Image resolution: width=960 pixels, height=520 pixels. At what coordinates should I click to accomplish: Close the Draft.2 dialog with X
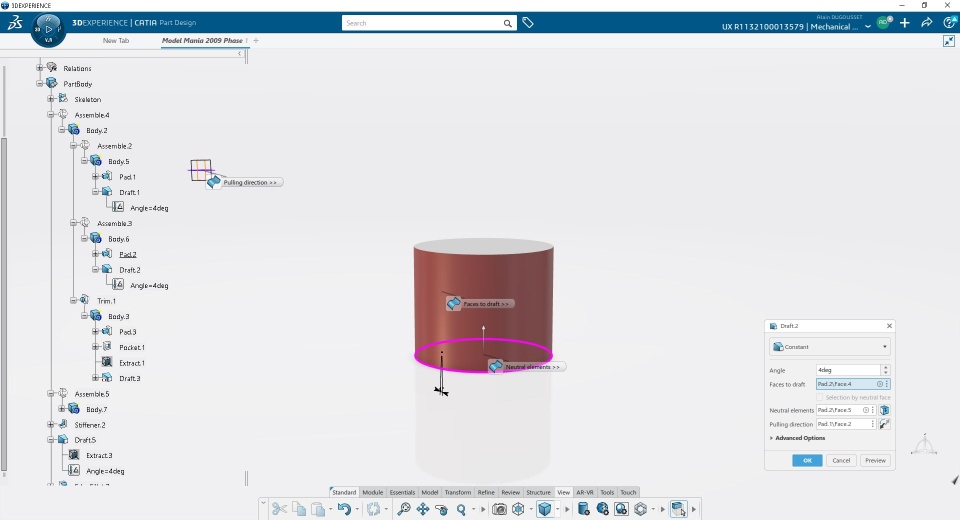pyautogui.click(x=889, y=326)
